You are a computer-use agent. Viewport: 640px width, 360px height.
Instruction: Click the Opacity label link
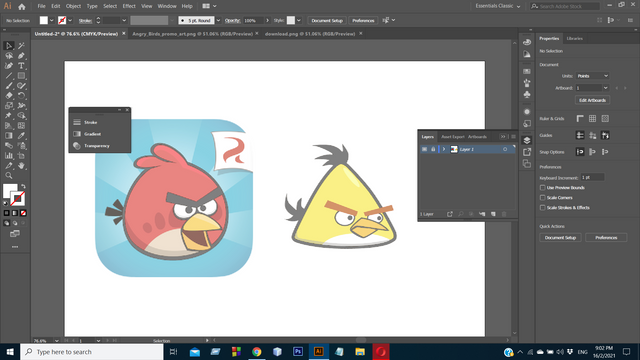click(x=232, y=20)
